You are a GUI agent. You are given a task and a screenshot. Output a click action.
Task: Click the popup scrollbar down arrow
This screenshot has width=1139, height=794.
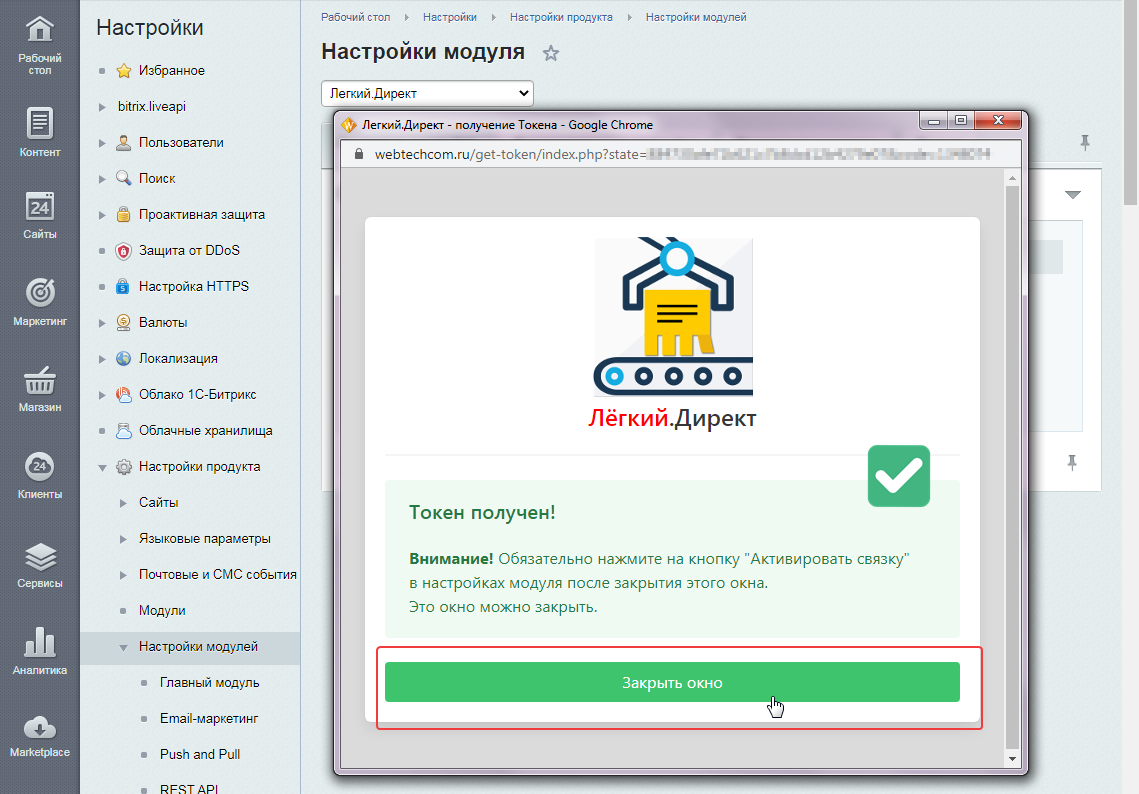click(1012, 759)
